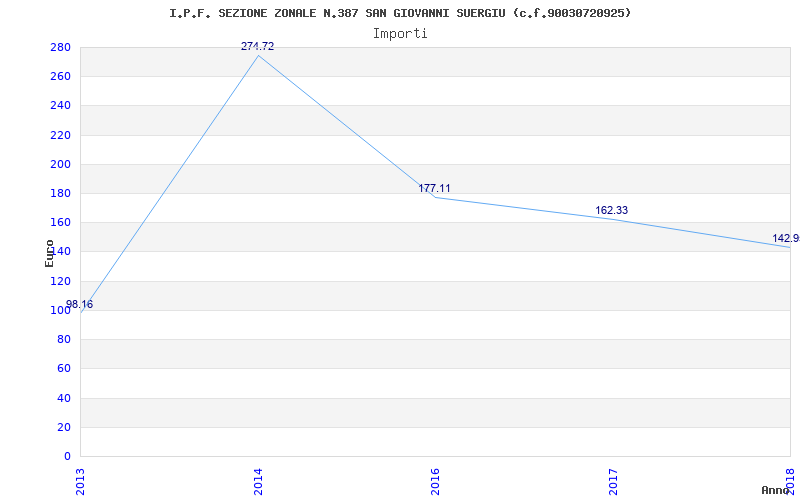
Task: Click the y-axis value 180
Action: point(60,193)
